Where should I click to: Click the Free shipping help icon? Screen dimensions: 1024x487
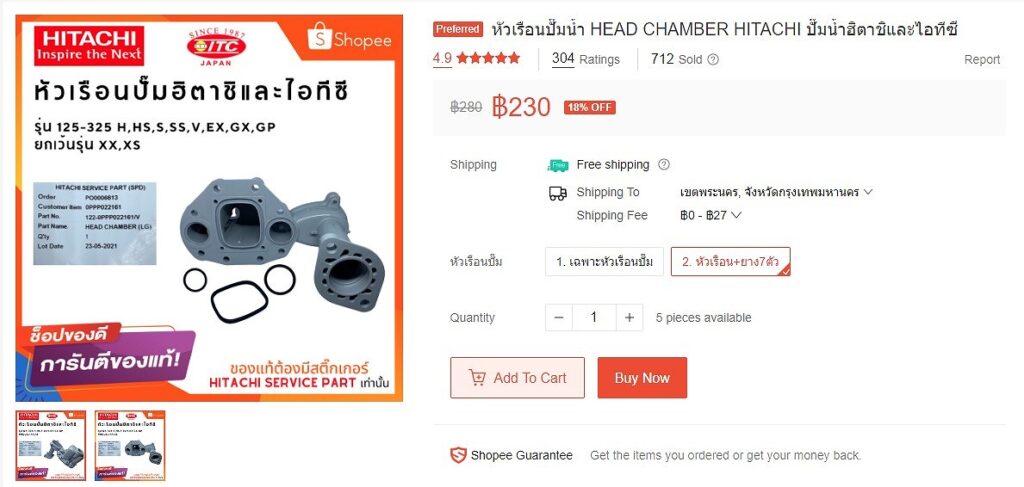click(664, 165)
